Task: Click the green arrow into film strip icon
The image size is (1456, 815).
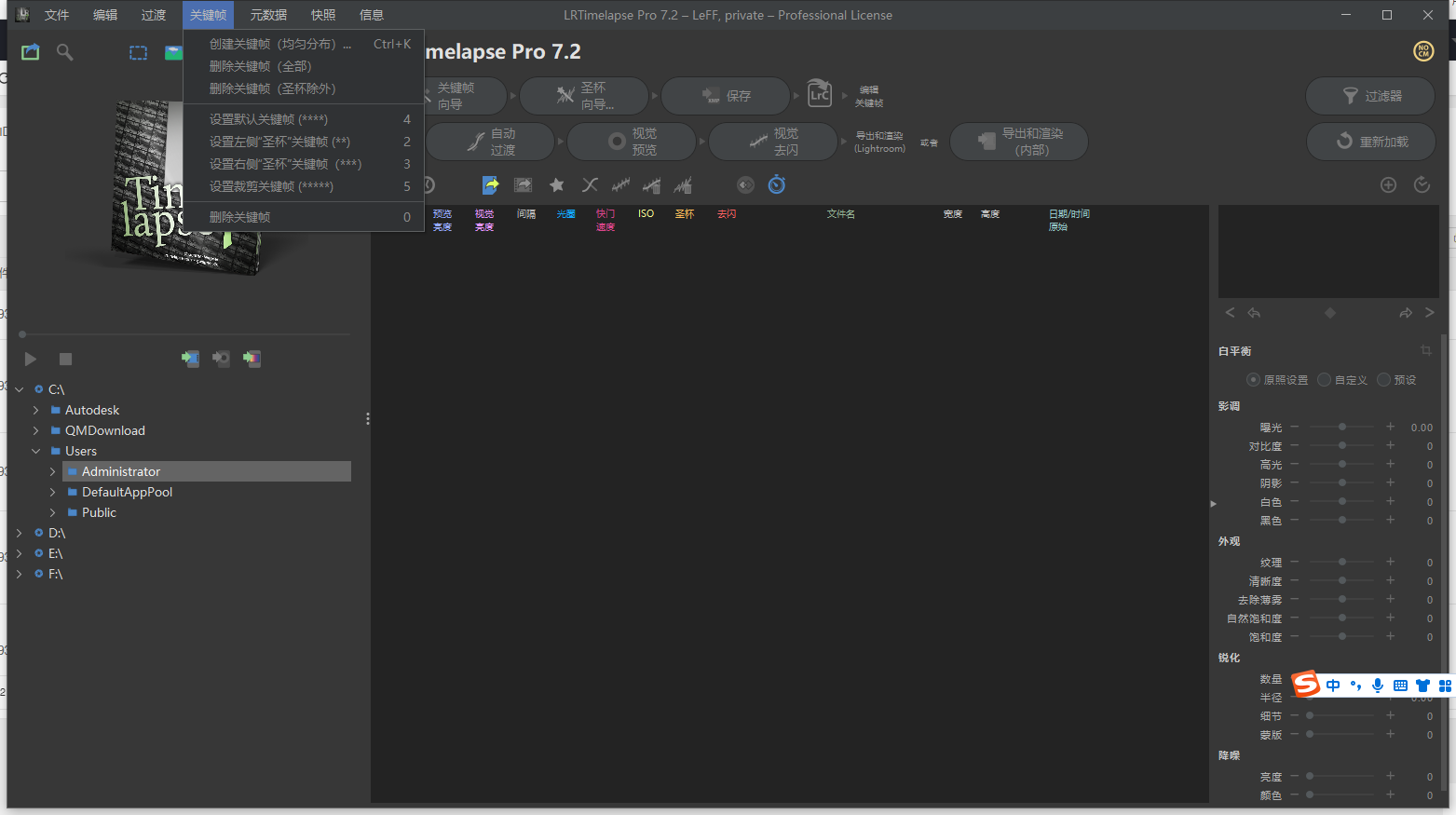Action: [190, 358]
